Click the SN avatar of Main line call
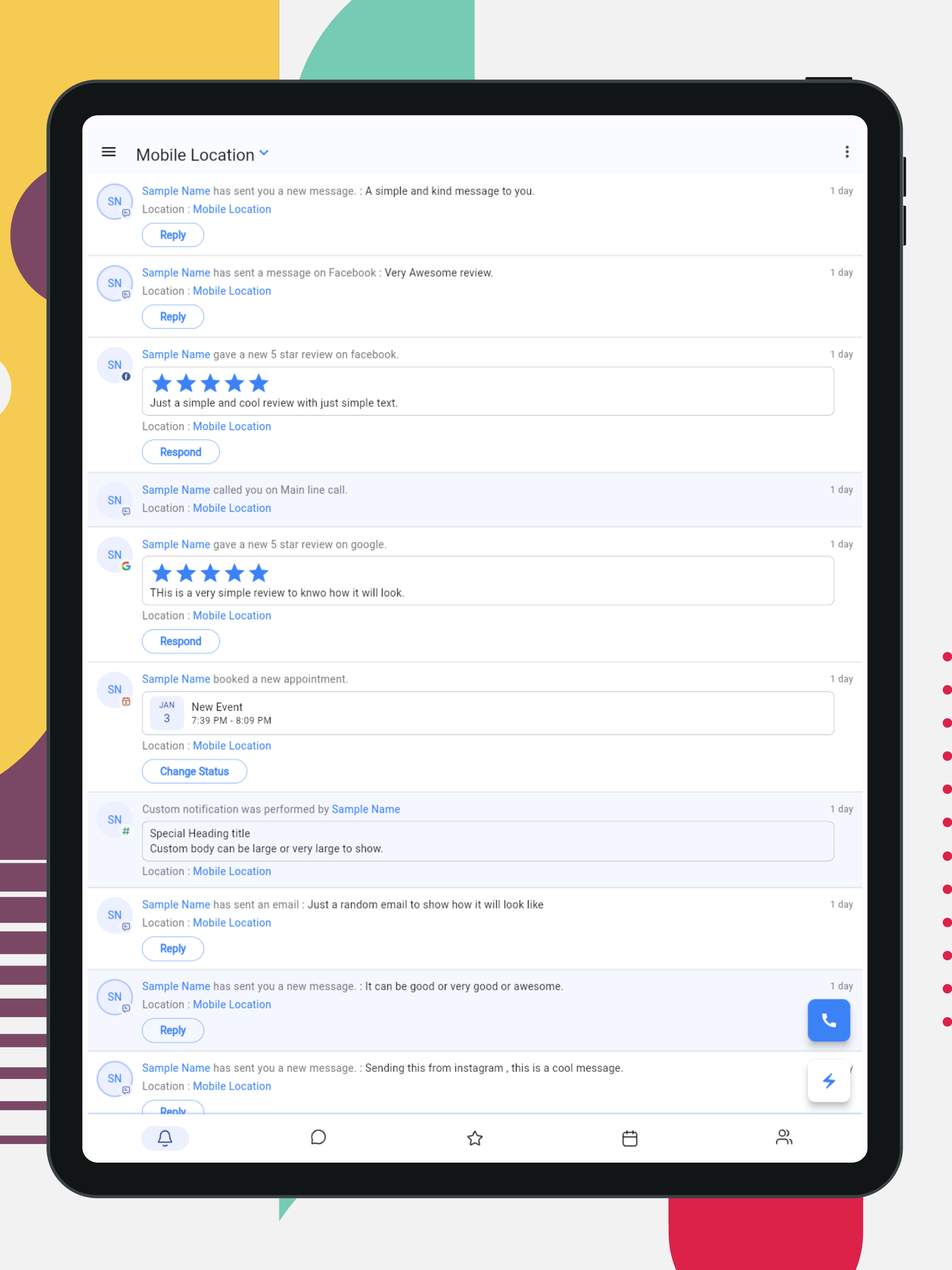This screenshot has width=952, height=1270. click(115, 500)
